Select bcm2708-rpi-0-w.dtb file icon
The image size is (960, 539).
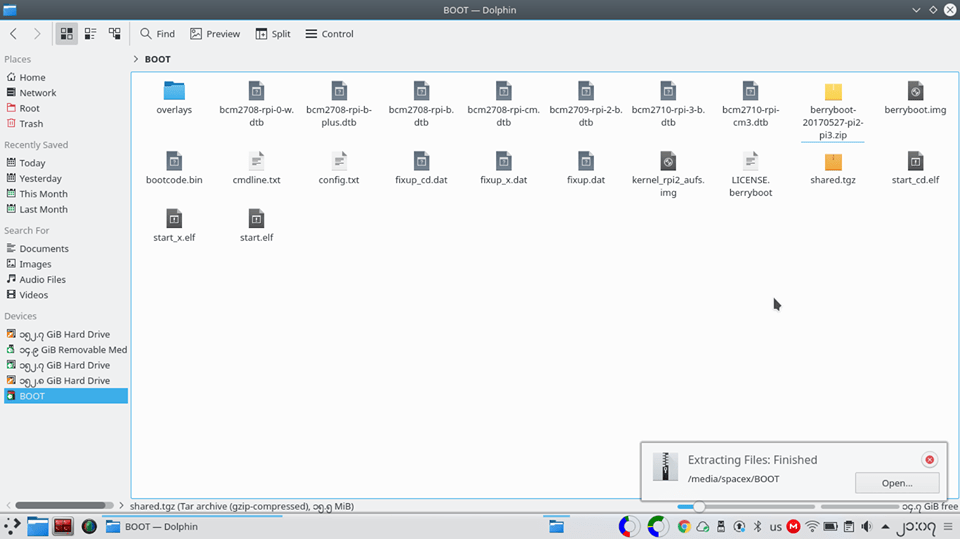pyautogui.click(x=257, y=91)
